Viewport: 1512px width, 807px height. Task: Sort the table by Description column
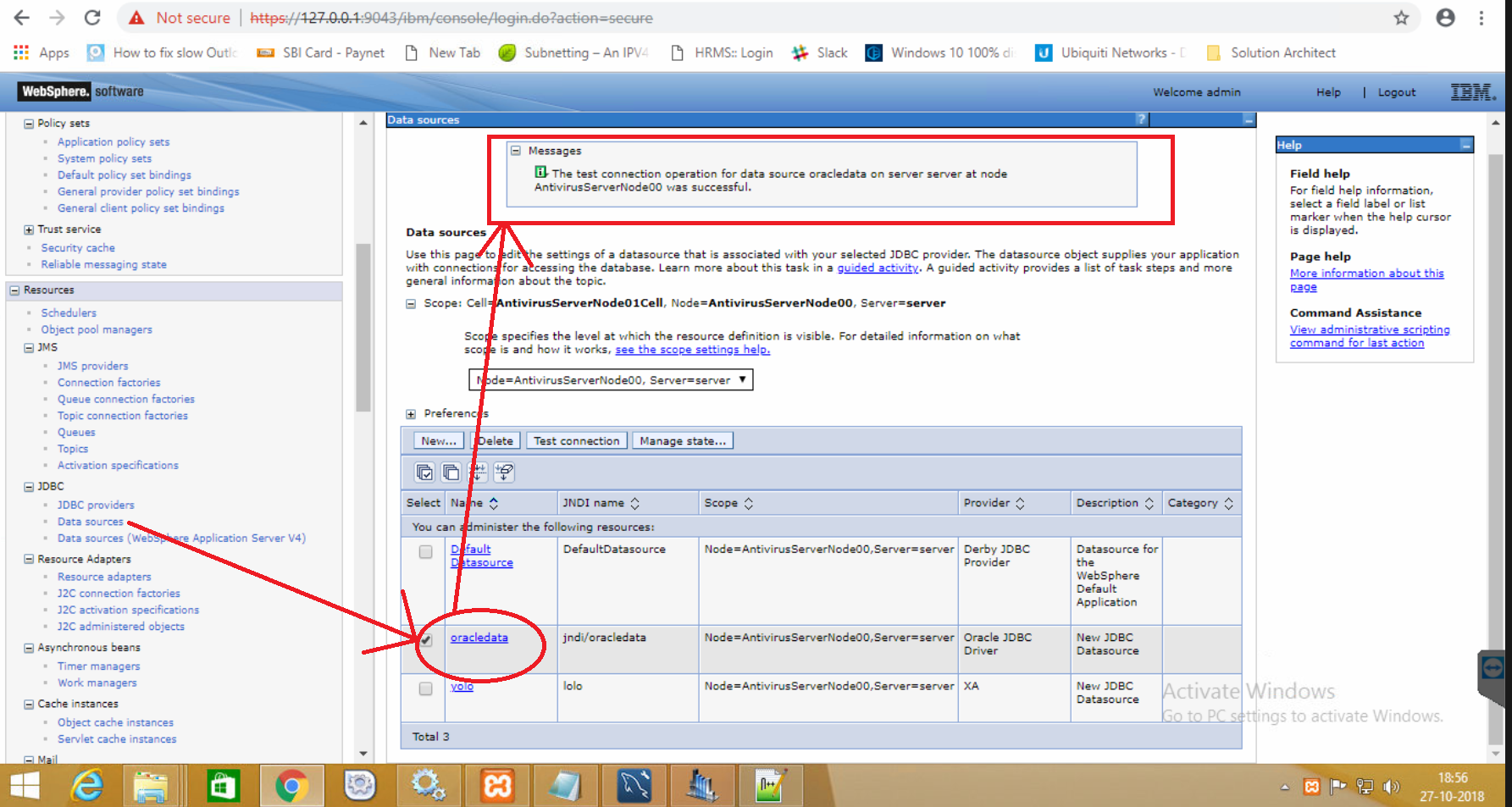pos(1149,503)
